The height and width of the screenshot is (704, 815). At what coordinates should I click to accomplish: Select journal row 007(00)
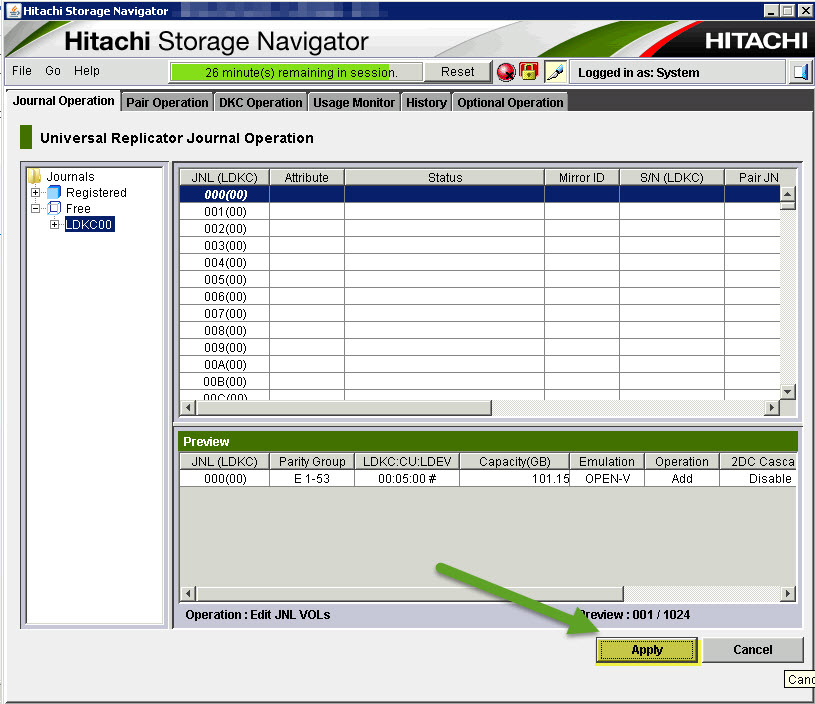(480, 314)
